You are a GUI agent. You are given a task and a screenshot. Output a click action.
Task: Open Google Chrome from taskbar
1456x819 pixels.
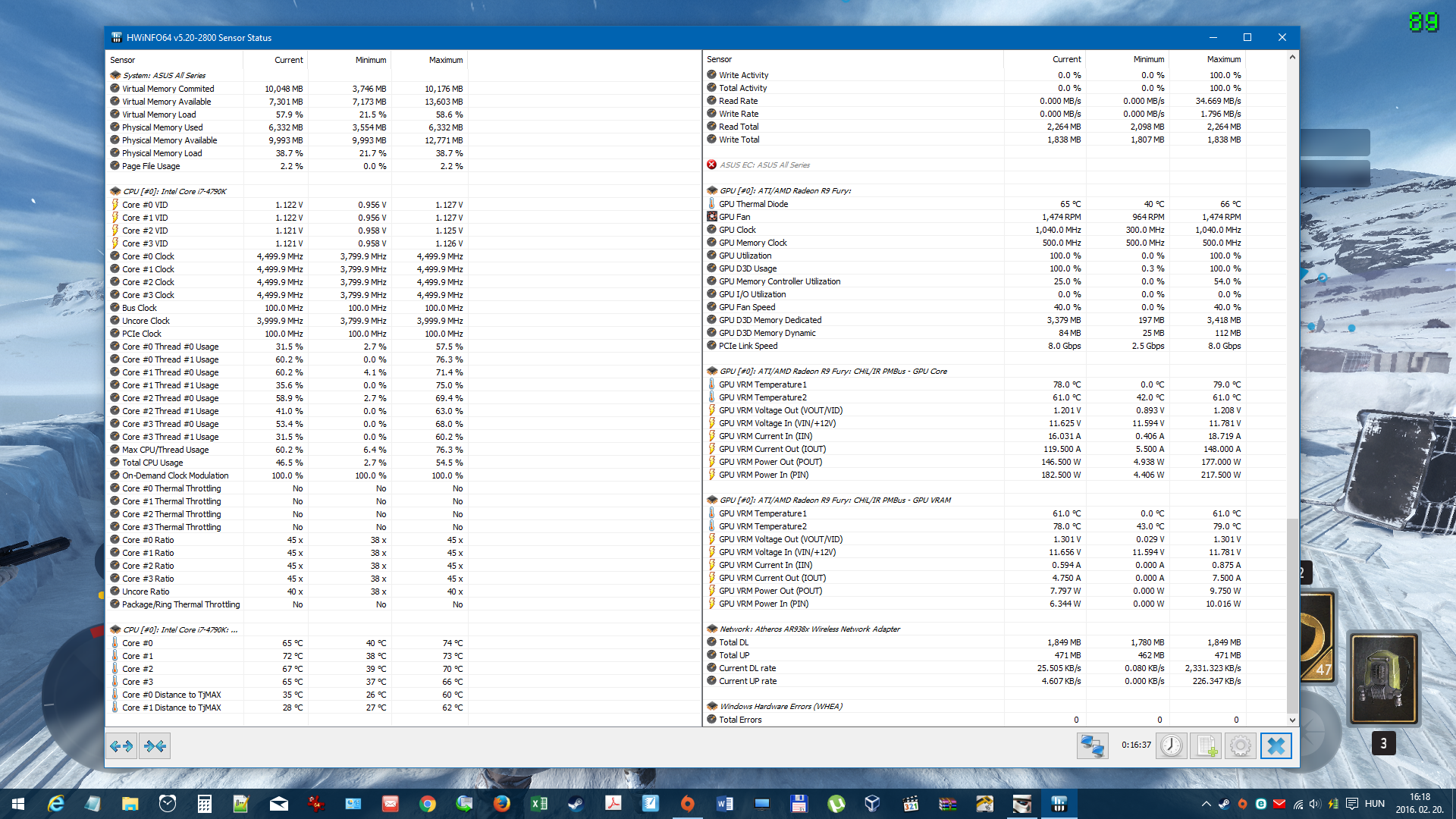(x=428, y=804)
